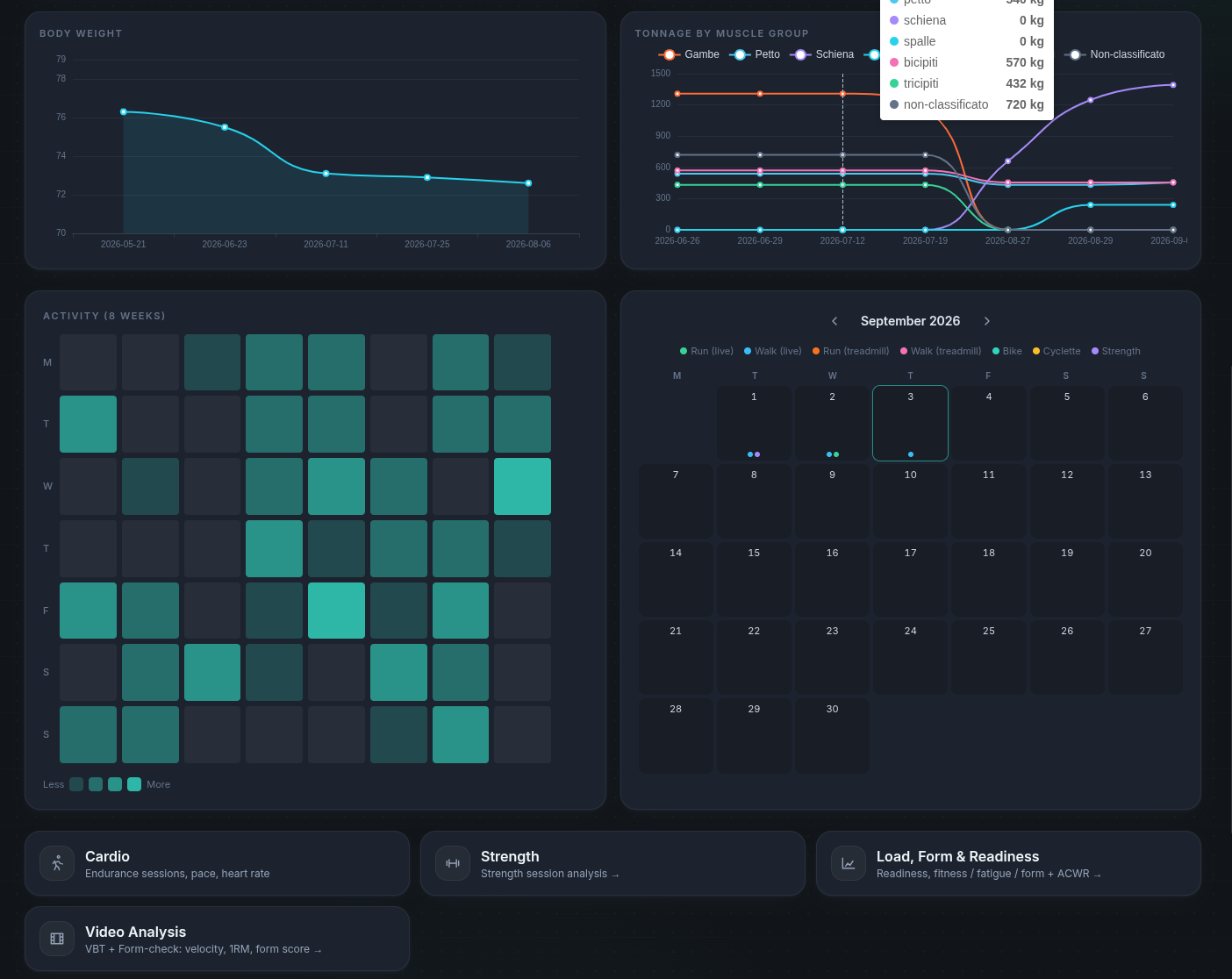Toggle Gambe series in tonnage legend
The height and width of the screenshot is (979, 1232).
pyautogui.click(x=689, y=54)
